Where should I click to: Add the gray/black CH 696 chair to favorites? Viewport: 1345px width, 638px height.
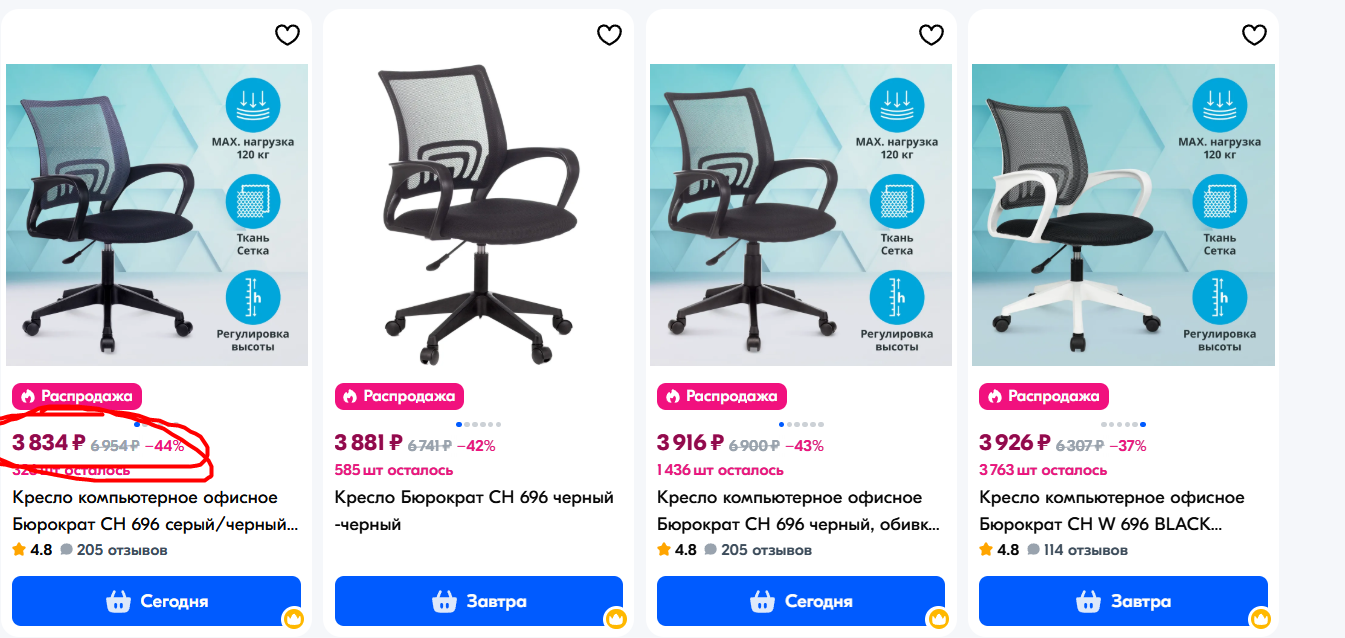287,35
